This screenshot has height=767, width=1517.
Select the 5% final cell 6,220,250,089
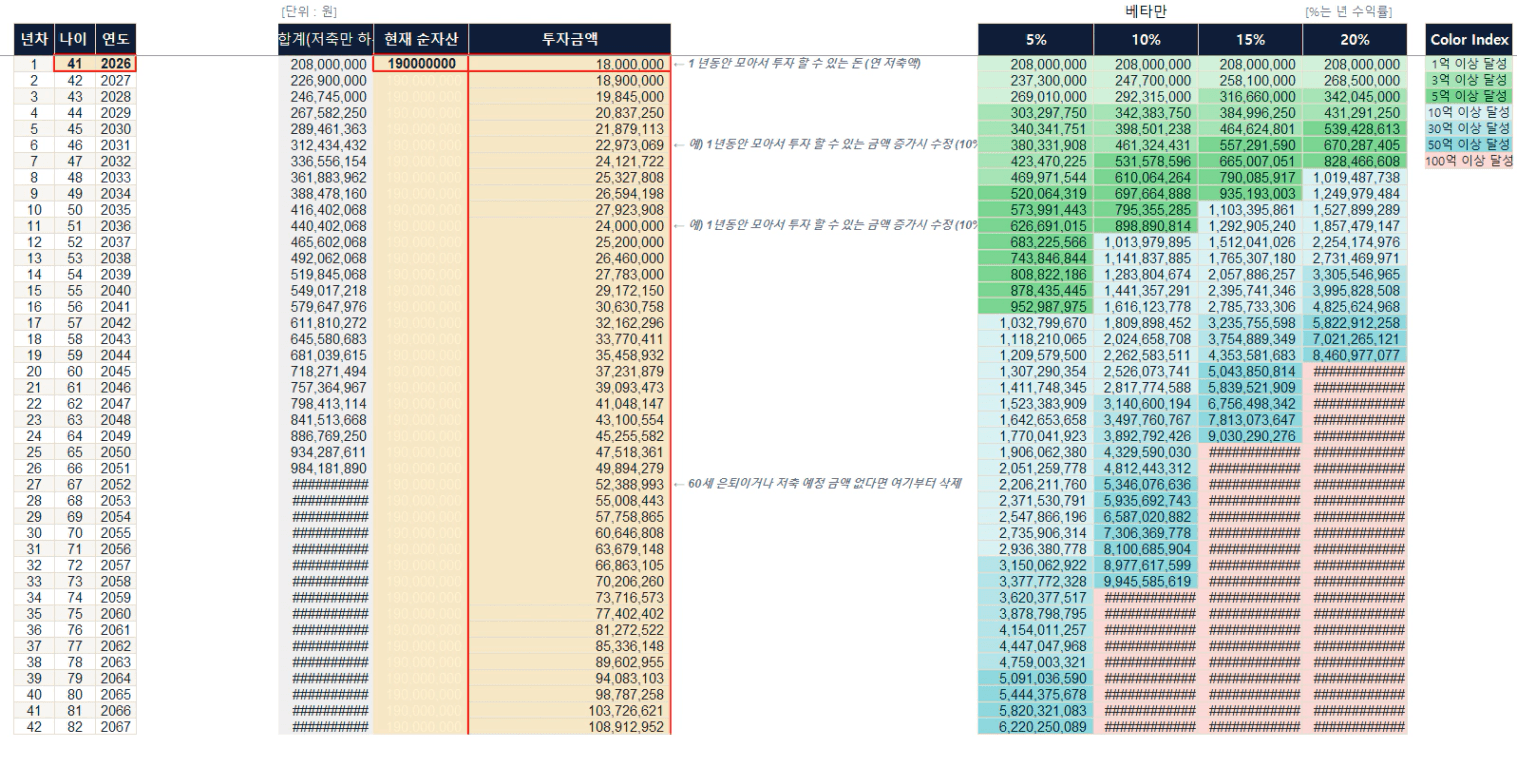click(1035, 727)
